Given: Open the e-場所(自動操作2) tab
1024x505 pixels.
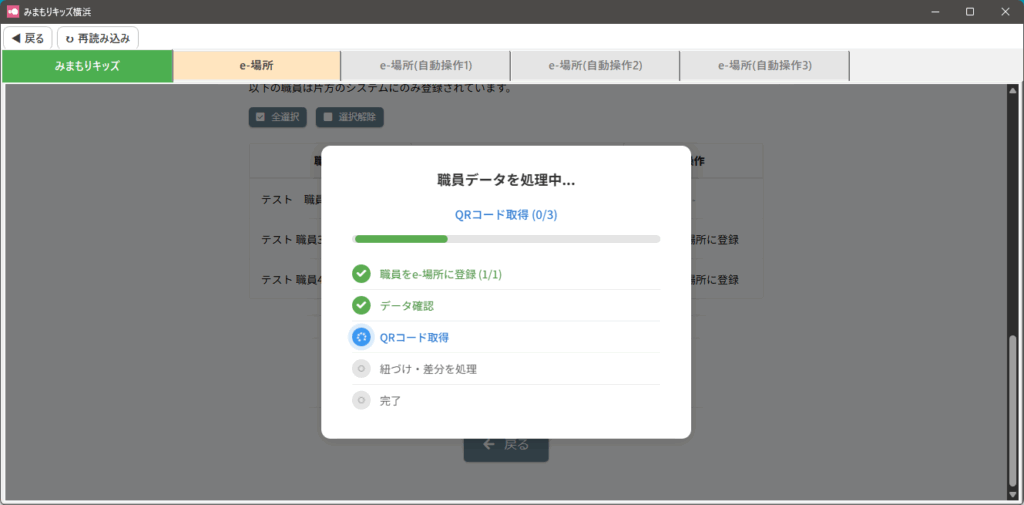Looking at the screenshot, I should pos(595,66).
